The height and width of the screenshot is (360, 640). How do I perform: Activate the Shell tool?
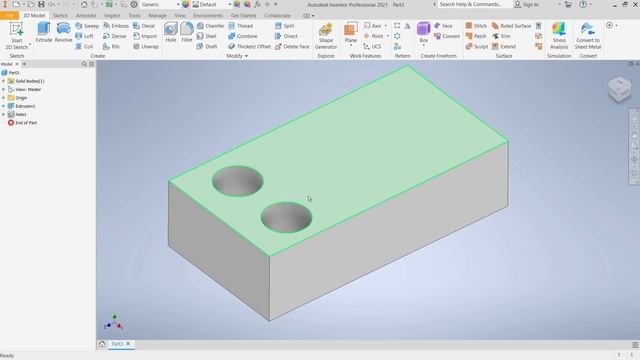click(207, 36)
